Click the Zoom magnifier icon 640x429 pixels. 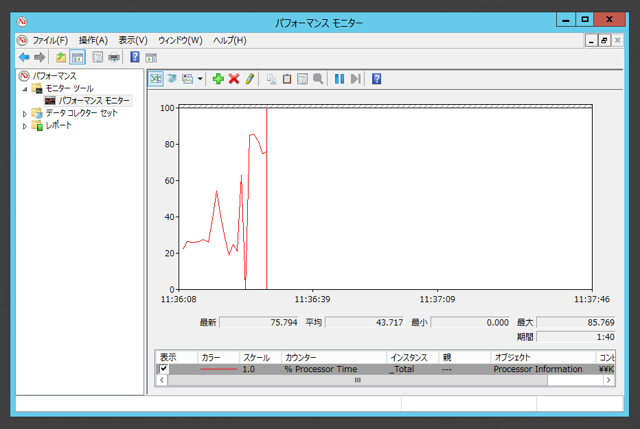point(318,79)
